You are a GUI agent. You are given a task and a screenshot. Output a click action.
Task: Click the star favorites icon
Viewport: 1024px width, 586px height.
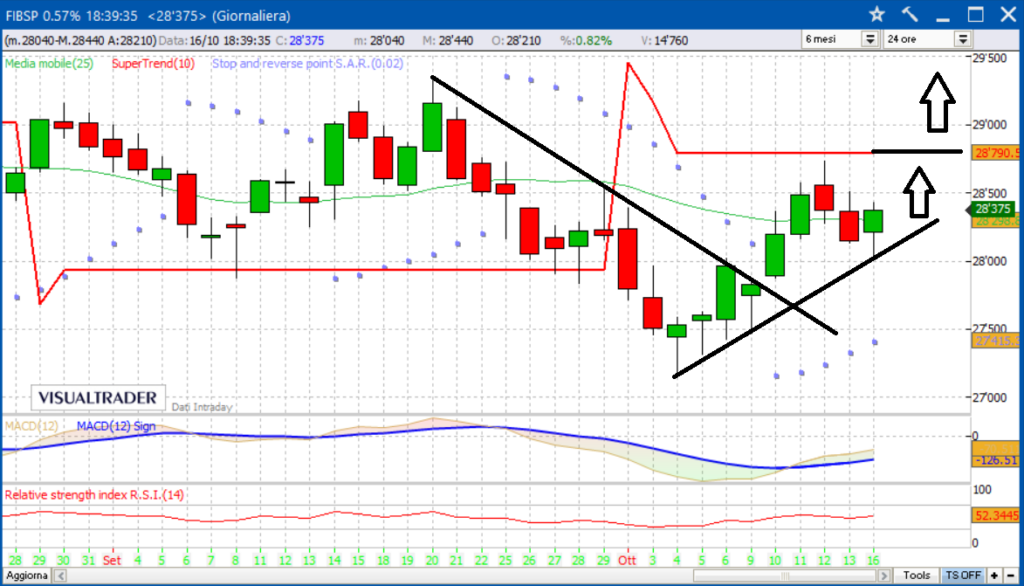click(877, 14)
